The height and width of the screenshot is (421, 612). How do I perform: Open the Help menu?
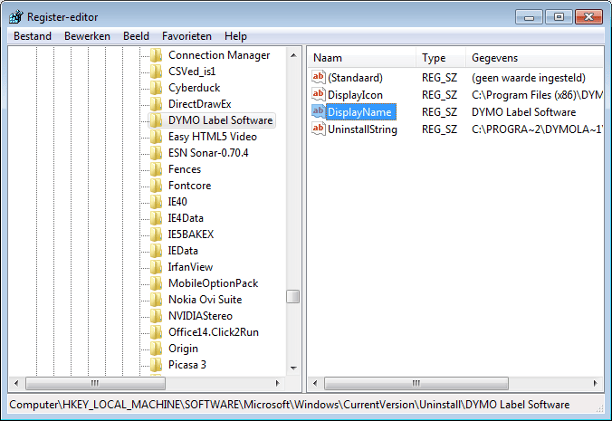(x=235, y=36)
